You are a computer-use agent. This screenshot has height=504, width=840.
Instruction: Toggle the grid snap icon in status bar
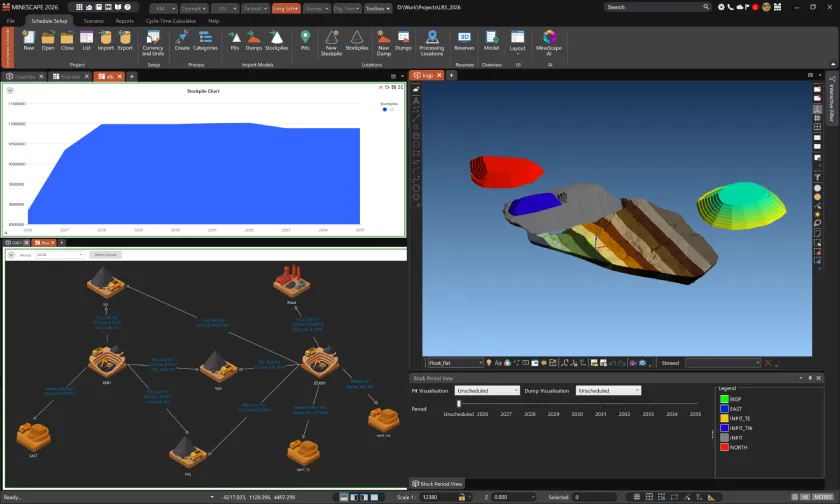coord(636,497)
